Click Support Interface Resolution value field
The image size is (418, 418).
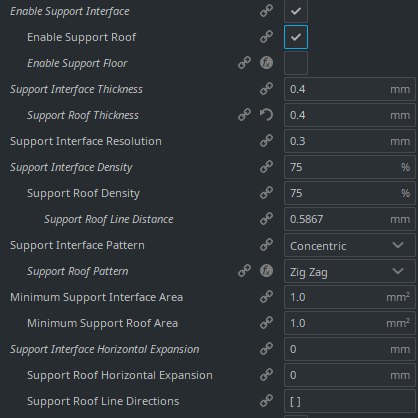point(350,141)
